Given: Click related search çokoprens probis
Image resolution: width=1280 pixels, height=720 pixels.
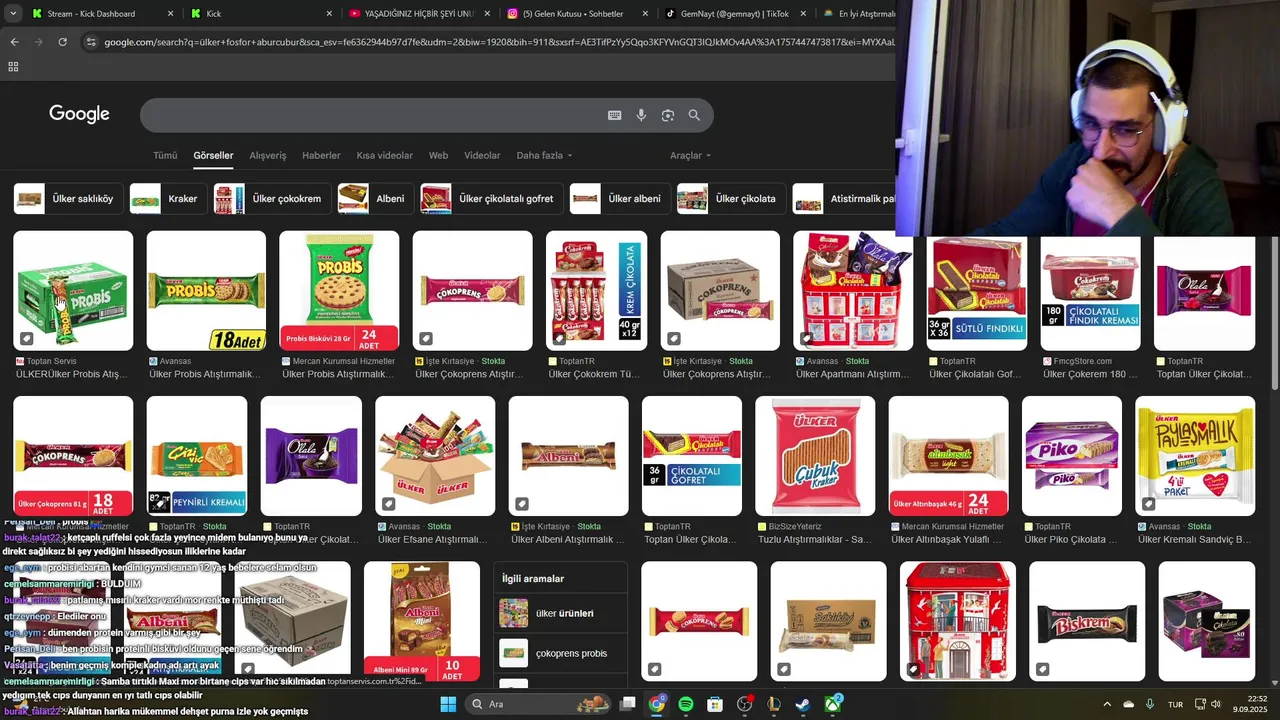Looking at the screenshot, I should 561,653.
